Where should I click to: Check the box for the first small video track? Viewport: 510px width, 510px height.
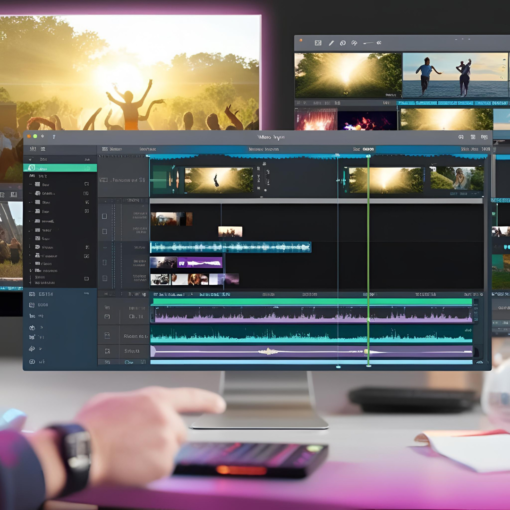click(105, 216)
